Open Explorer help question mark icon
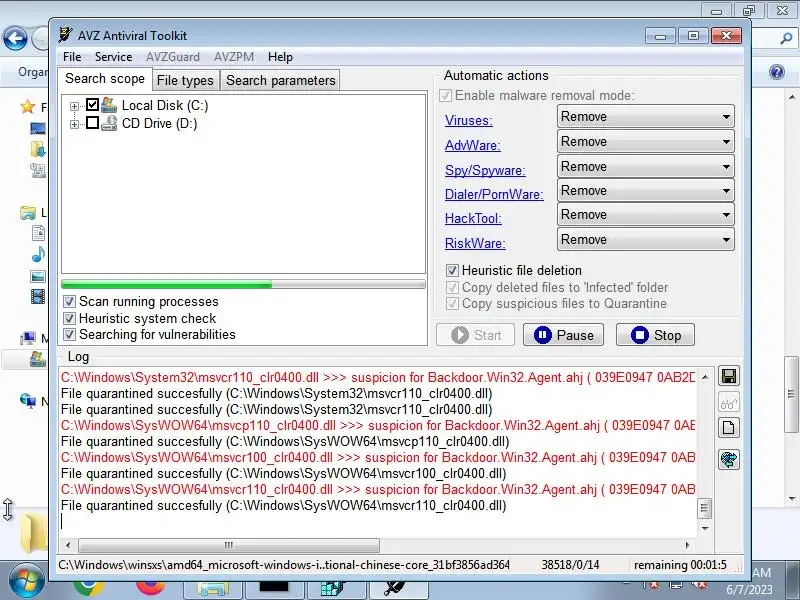Screen dimensions: 800x600 tap(777, 72)
